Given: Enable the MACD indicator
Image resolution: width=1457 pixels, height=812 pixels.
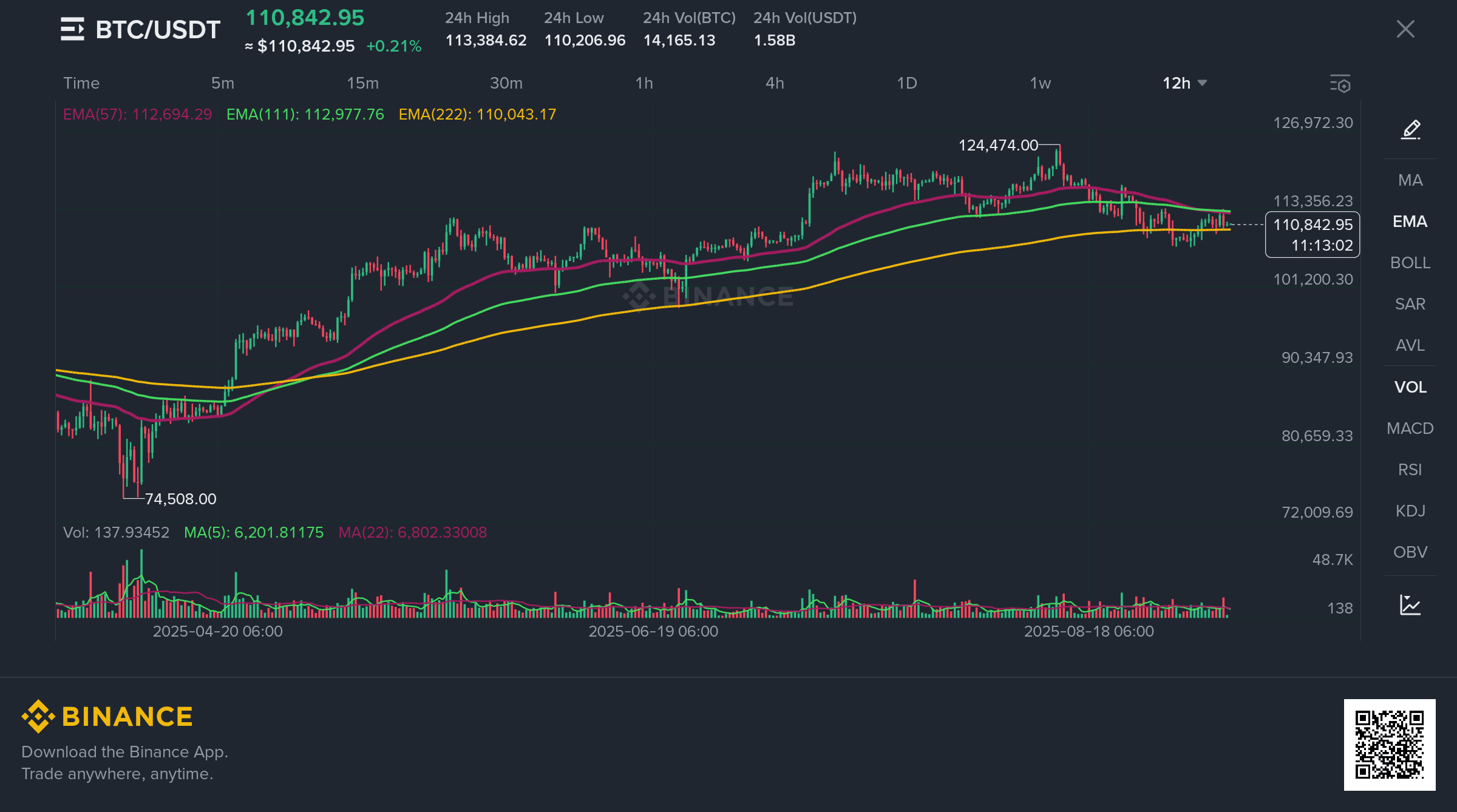Looking at the screenshot, I should coord(1410,428).
